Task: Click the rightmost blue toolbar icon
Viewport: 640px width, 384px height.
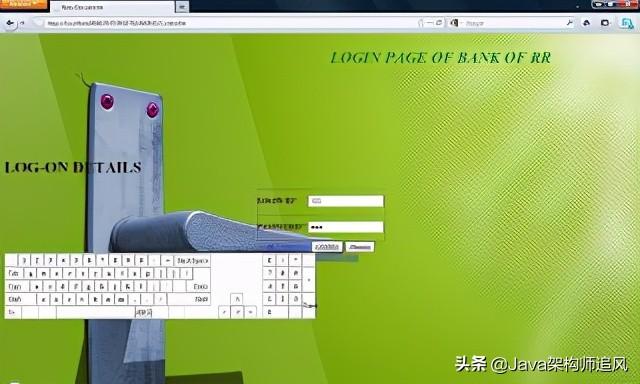Action: click(x=627, y=23)
